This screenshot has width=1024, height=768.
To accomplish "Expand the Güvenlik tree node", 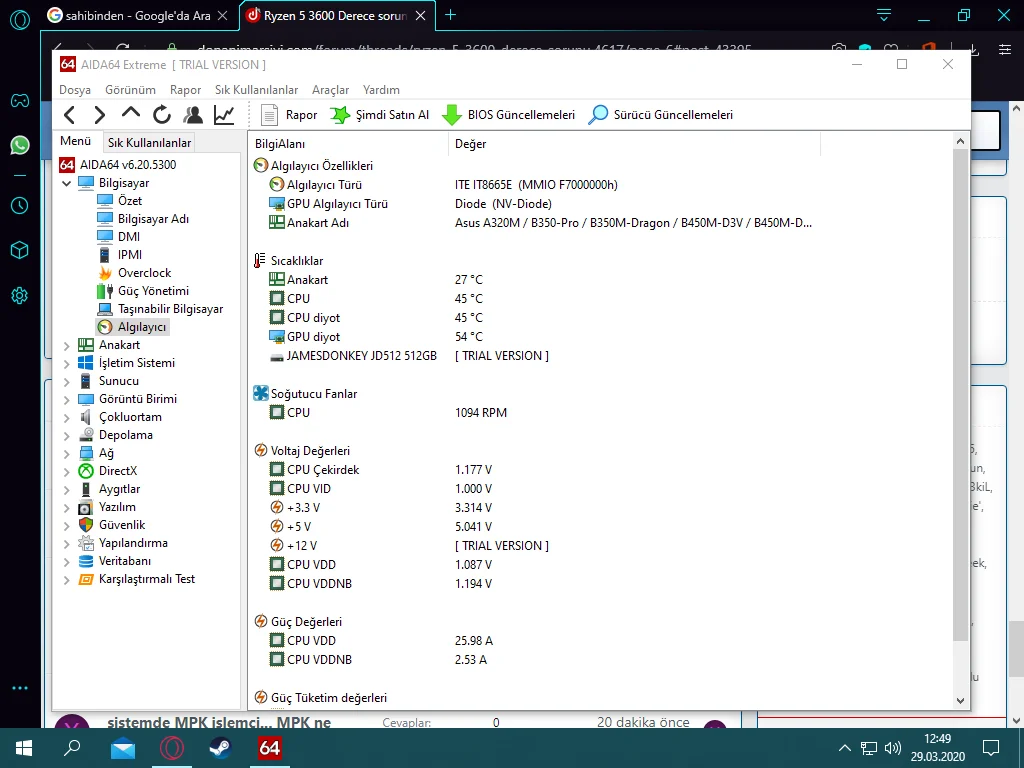I will coord(66,526).
